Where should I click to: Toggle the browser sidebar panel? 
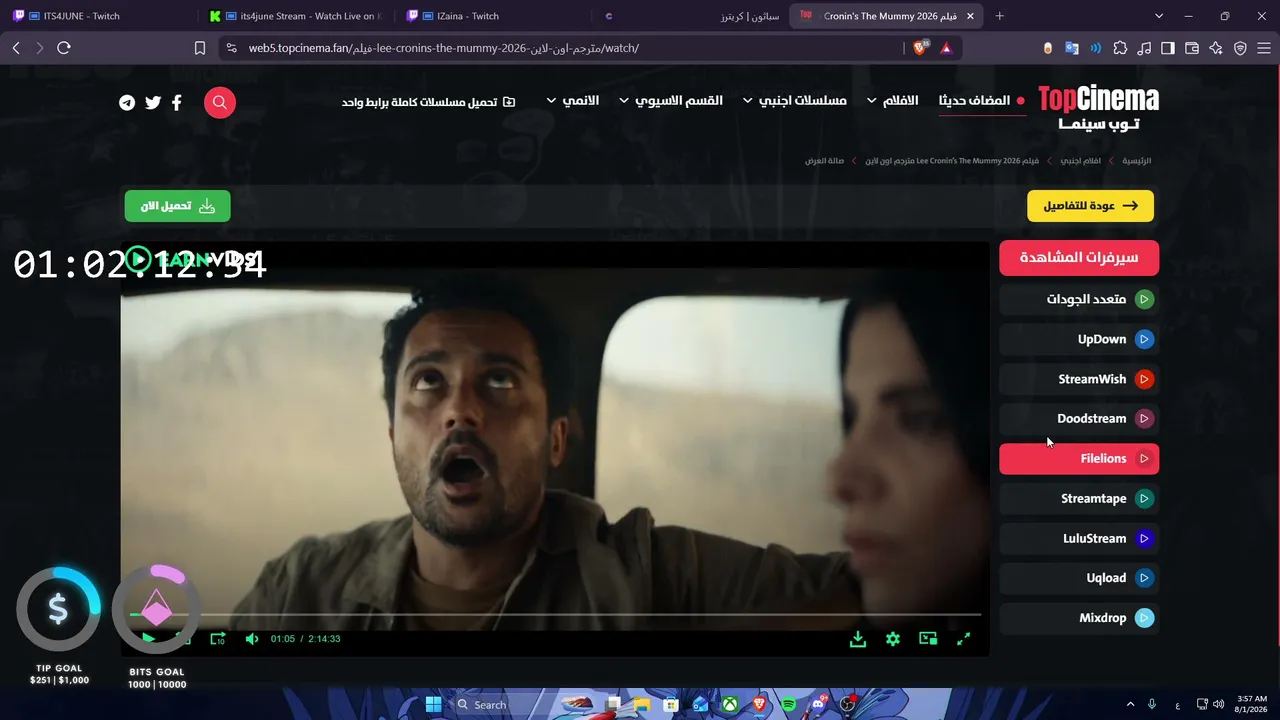point(1168,48)
